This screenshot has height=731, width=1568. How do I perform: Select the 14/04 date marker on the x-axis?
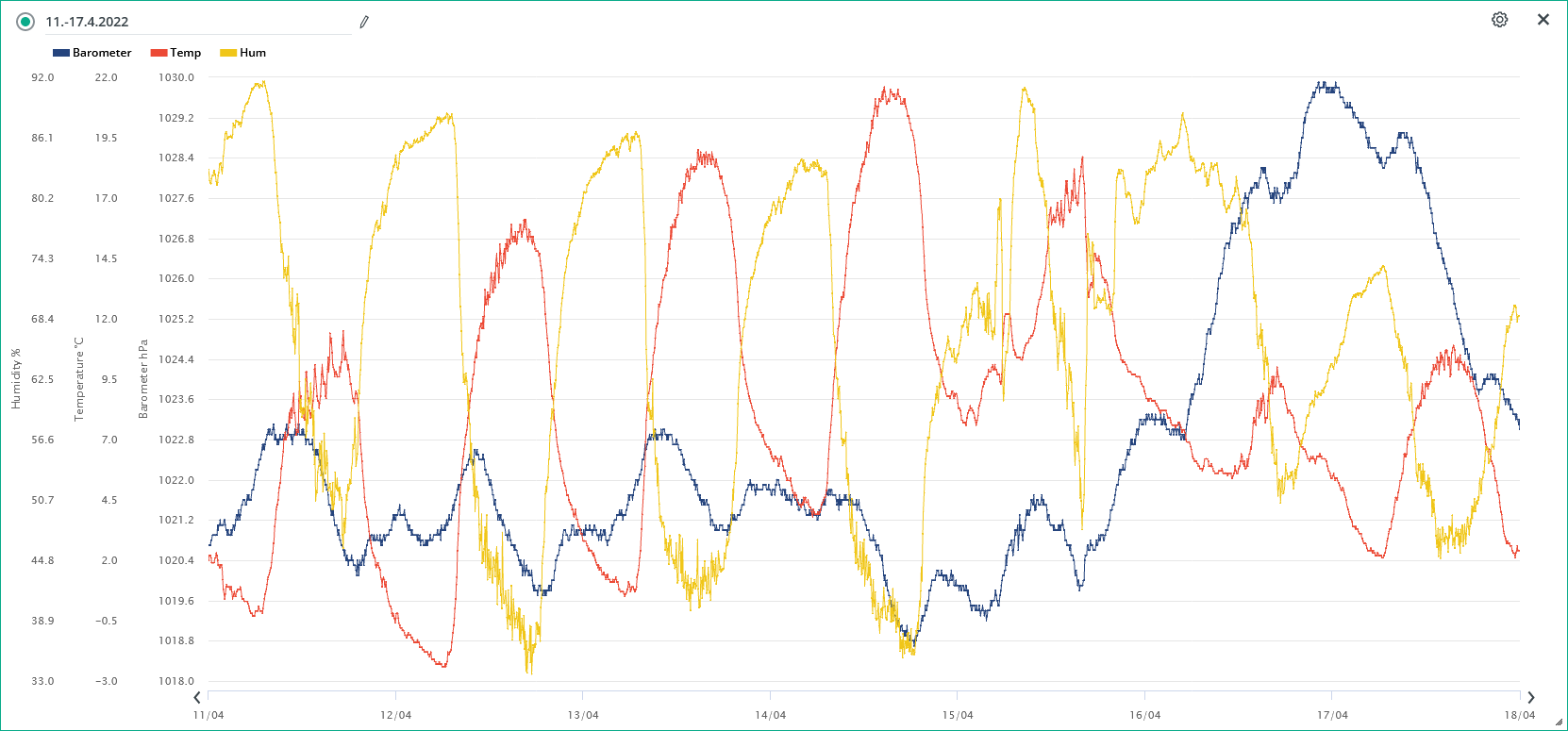pyautogui.click(x=770, y=715)
